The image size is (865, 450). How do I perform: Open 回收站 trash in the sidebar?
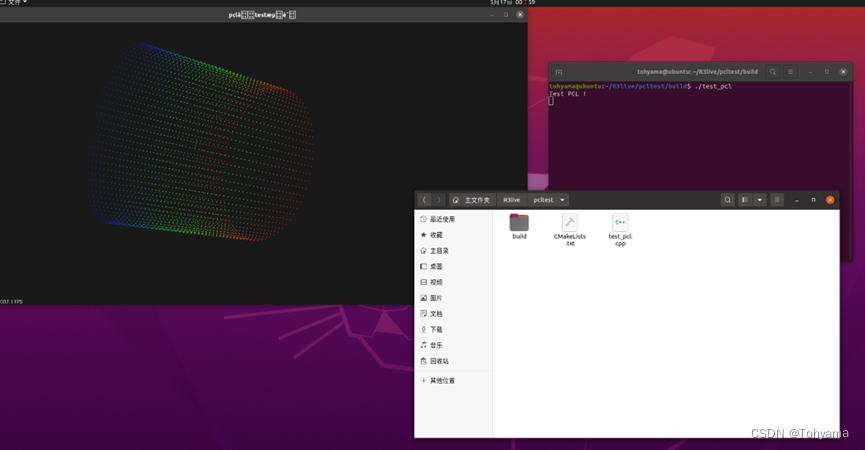(x=453, y=361)
